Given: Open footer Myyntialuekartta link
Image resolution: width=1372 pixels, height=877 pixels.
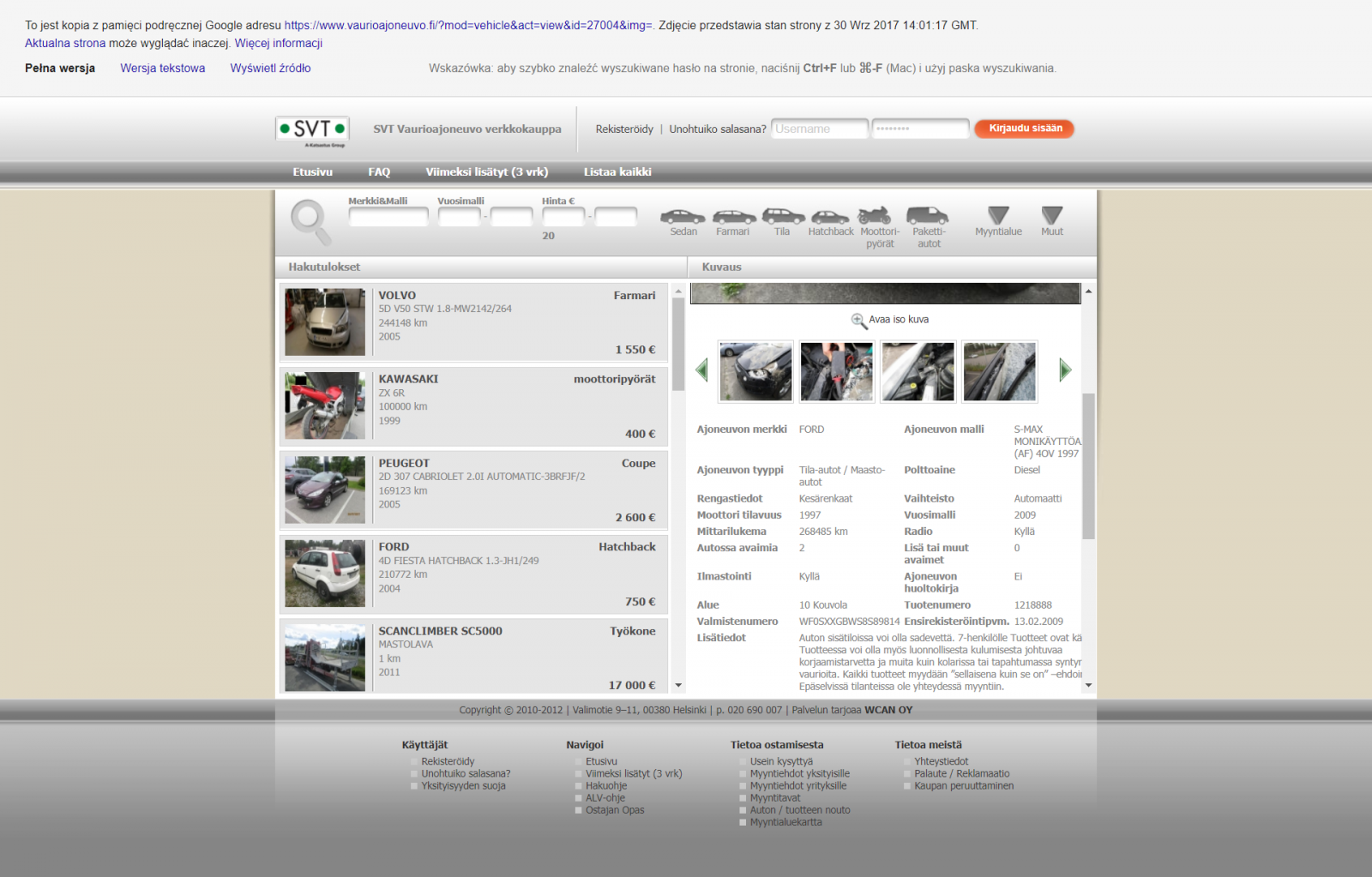Looking at the screenshot, I should [x=785, y=822].
